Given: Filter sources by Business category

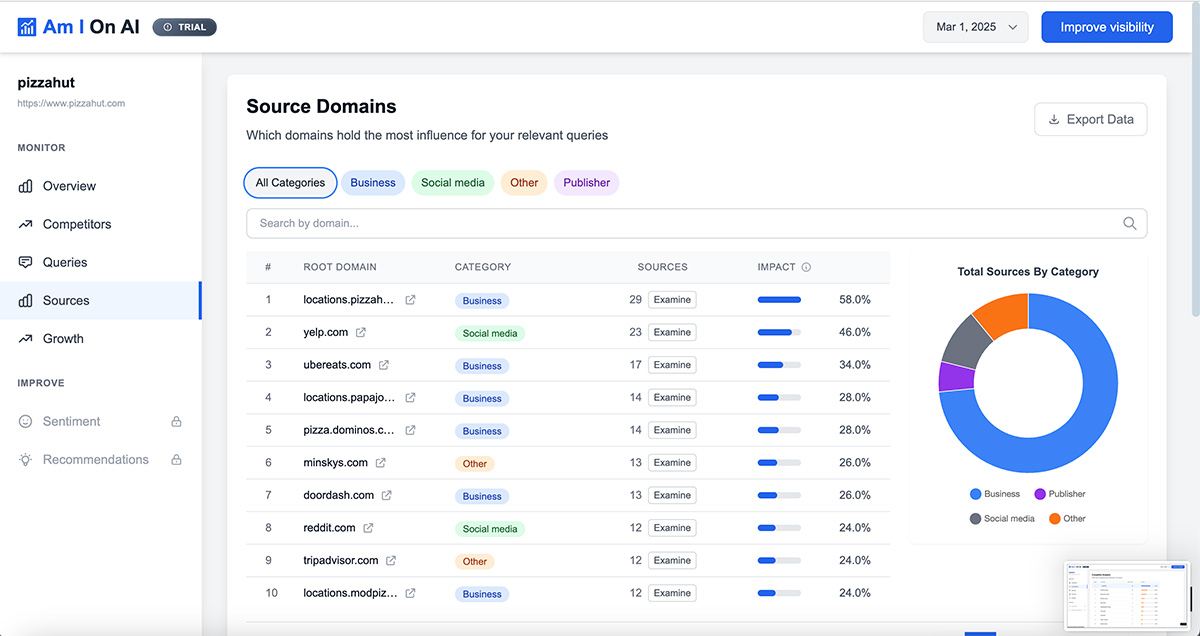Looking at the screenshot, I should (x=373, y=183).
